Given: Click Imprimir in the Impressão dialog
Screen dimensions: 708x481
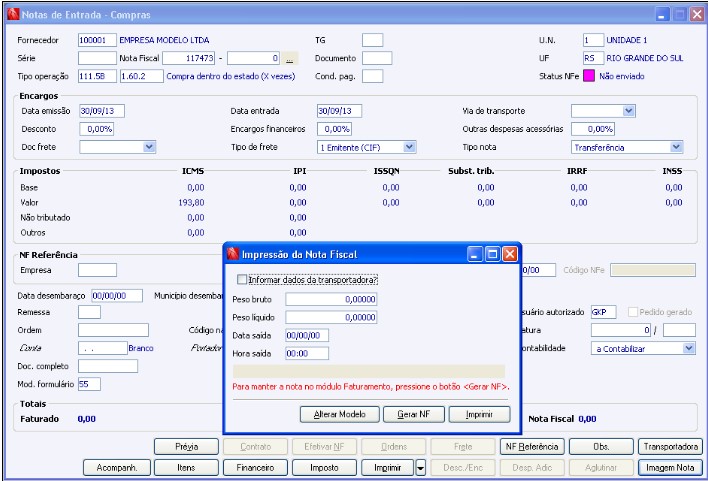Looking at the screenshot, I should click(479, 414).
